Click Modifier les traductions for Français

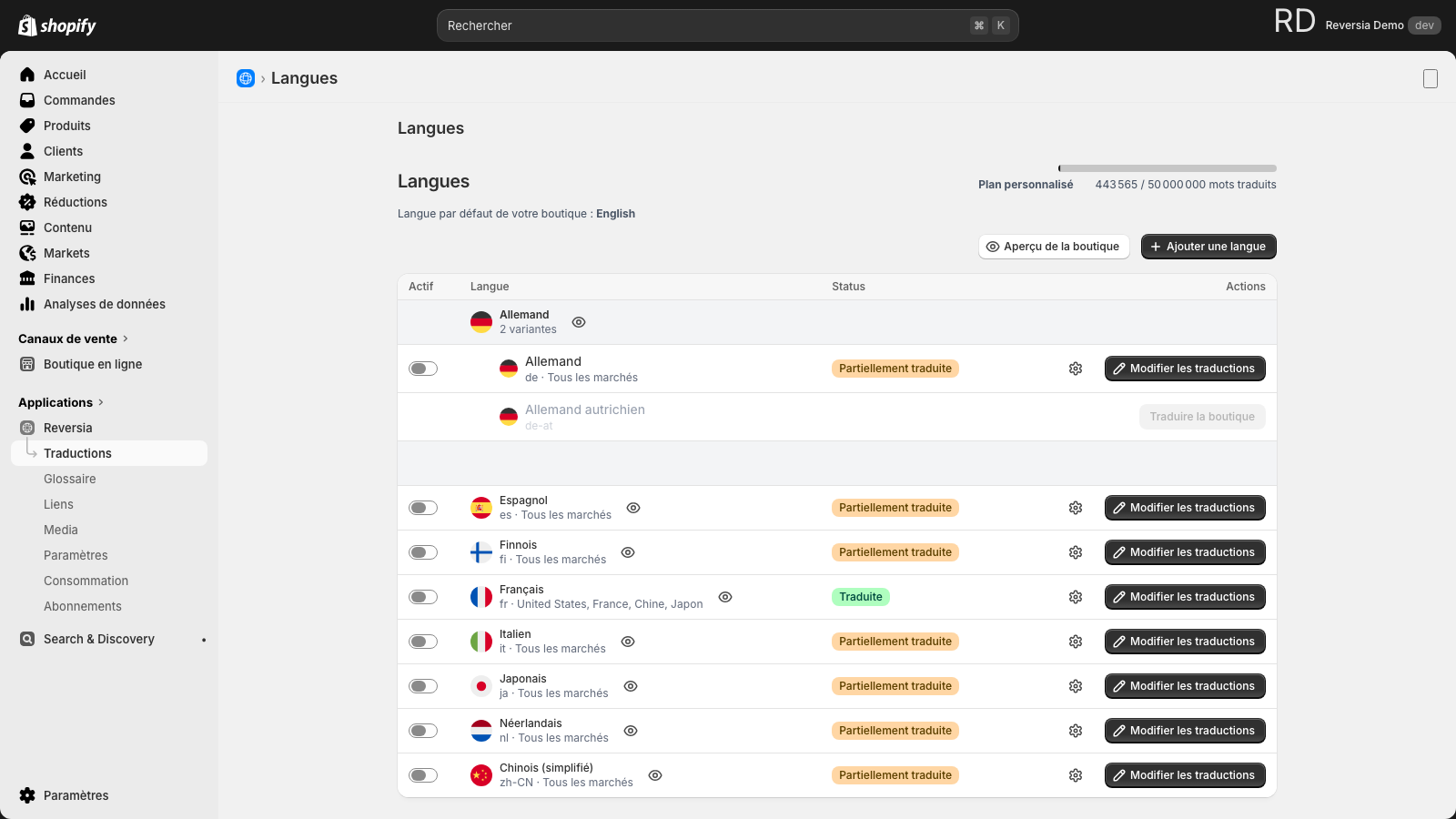(x=1185, y=597)
